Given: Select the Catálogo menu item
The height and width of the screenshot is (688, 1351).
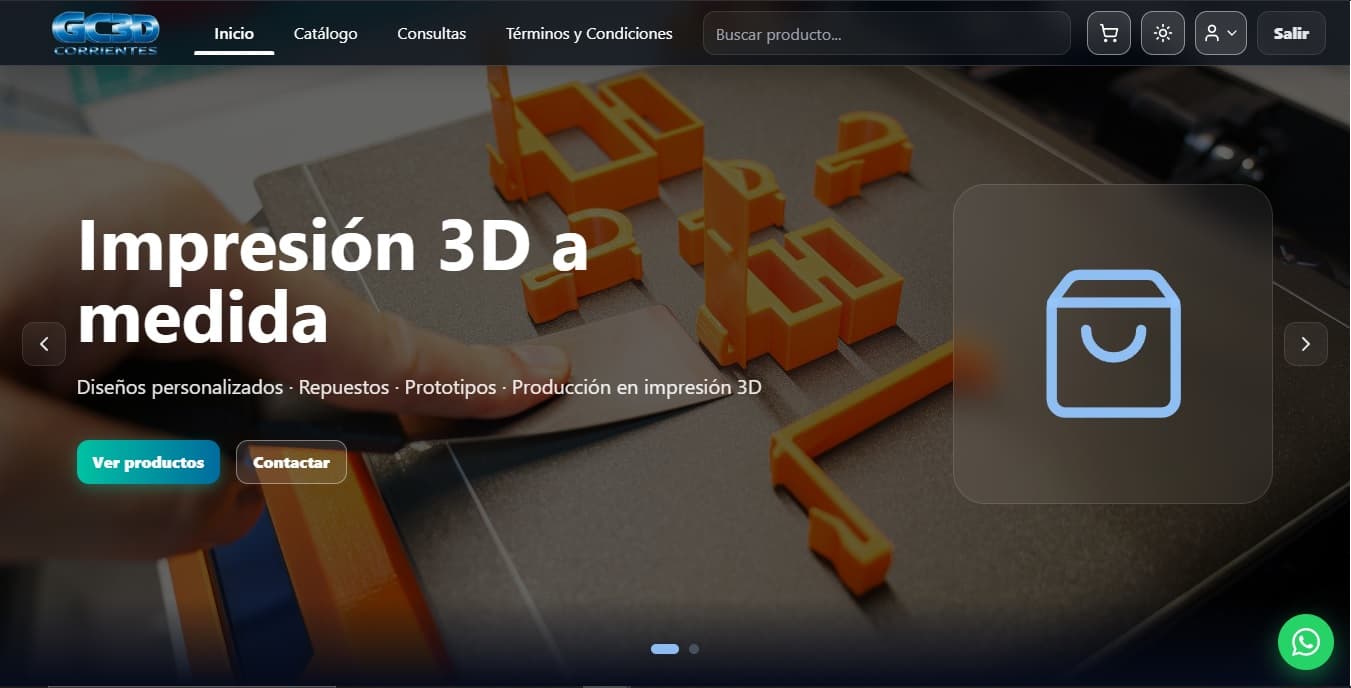Looking at the screenshot, I should point(325,33).
